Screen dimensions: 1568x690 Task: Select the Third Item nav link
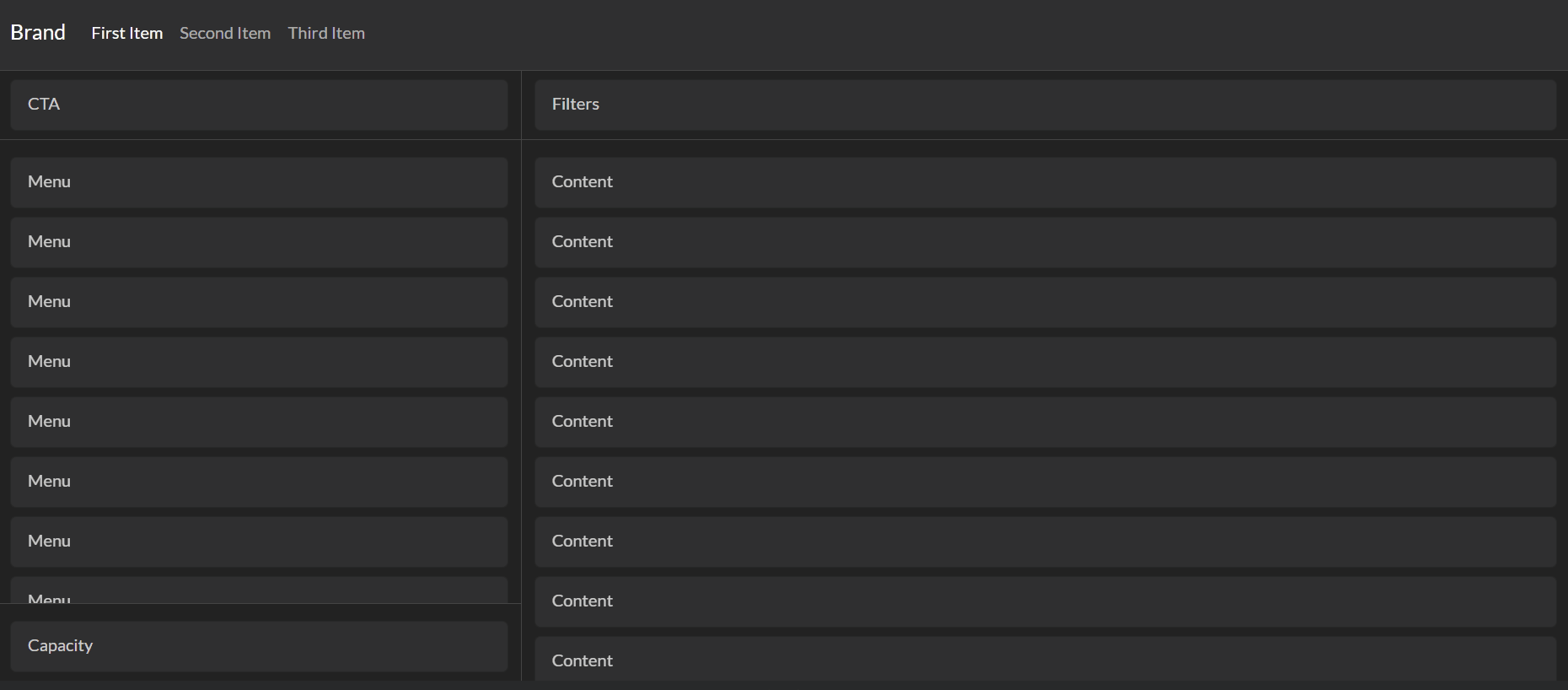click(x=326, y=33)
